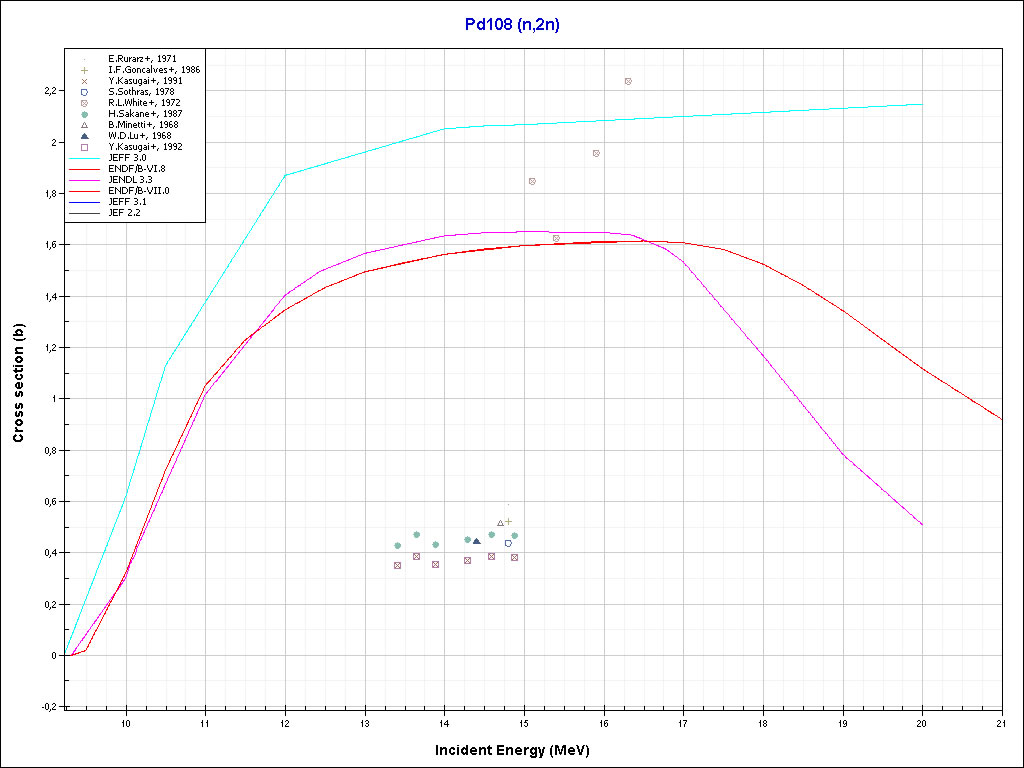Click the Y.Kasugai 1992 square marker icon
Viewport: 1024px width, 768px height.
click(85, 147)
